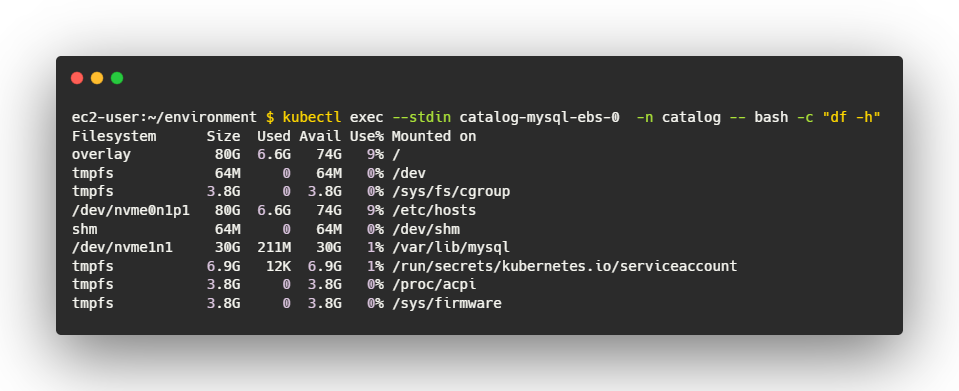
Task: Click the bash word in the command
Action: point(771,117)
